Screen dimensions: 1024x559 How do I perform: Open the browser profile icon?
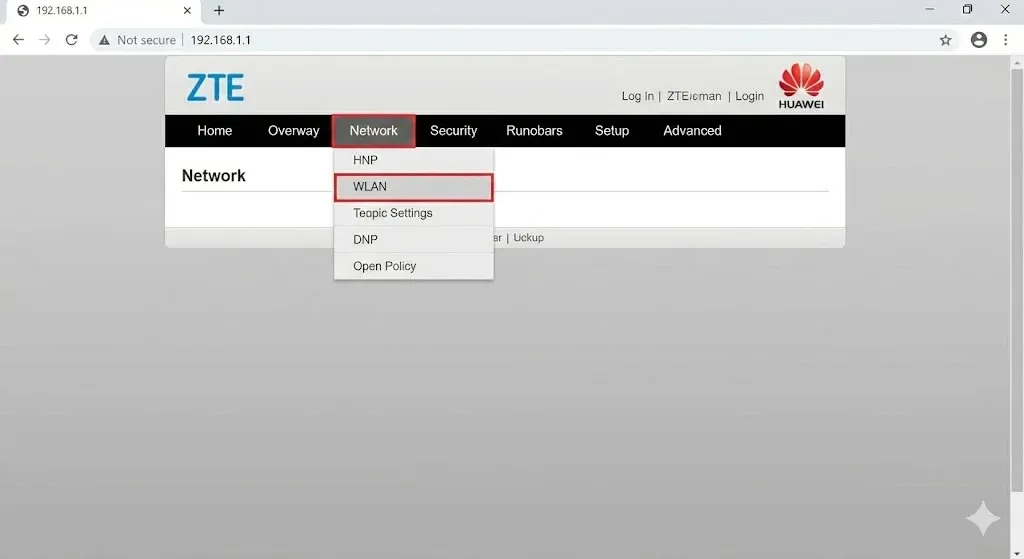tap(978, 40)
